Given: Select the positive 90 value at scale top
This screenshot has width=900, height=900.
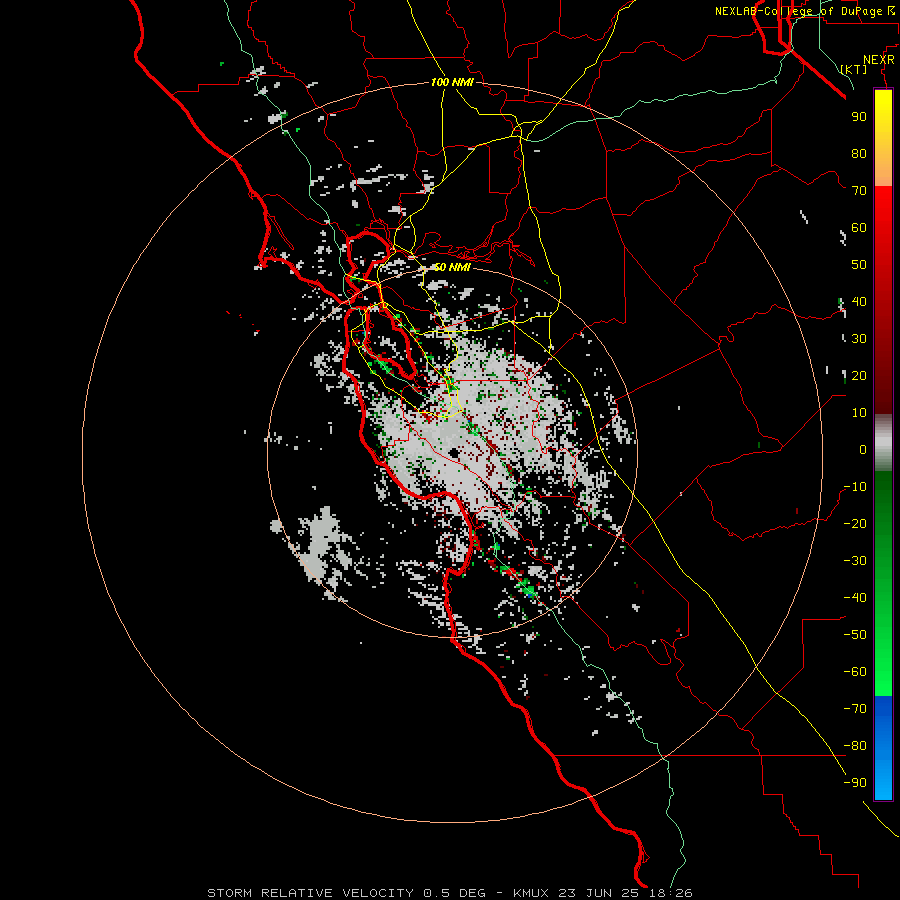Looking at the screenshot, I should [859, 117].
